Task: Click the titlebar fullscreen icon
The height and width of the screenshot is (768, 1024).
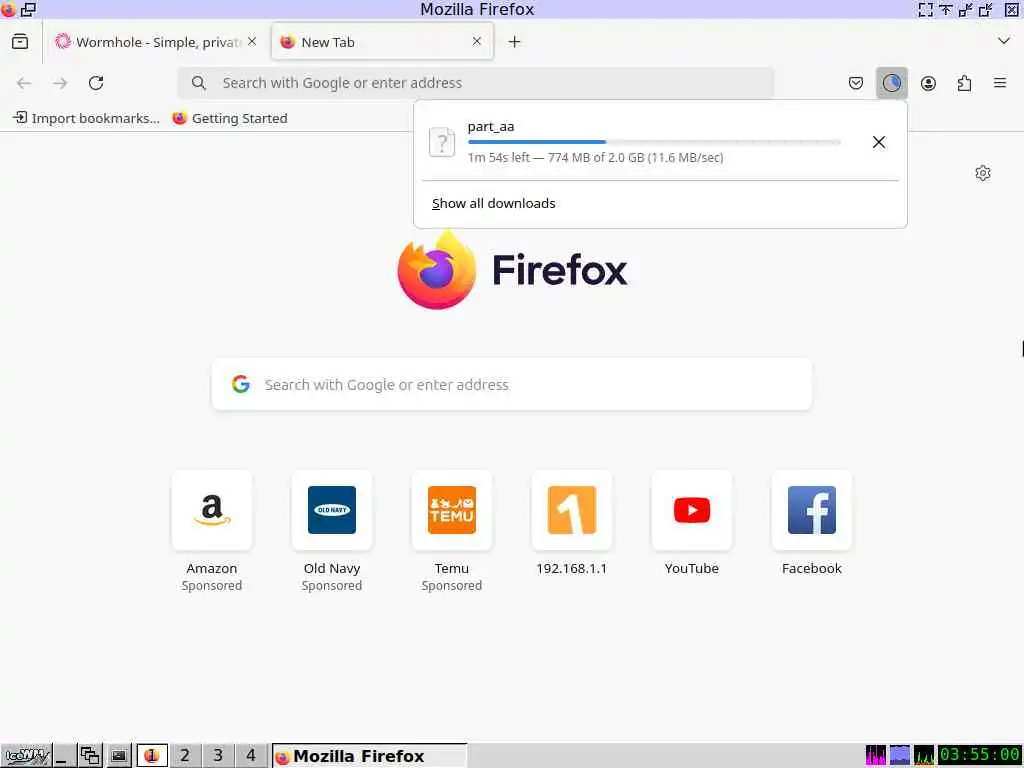Action: click(925, 9)
